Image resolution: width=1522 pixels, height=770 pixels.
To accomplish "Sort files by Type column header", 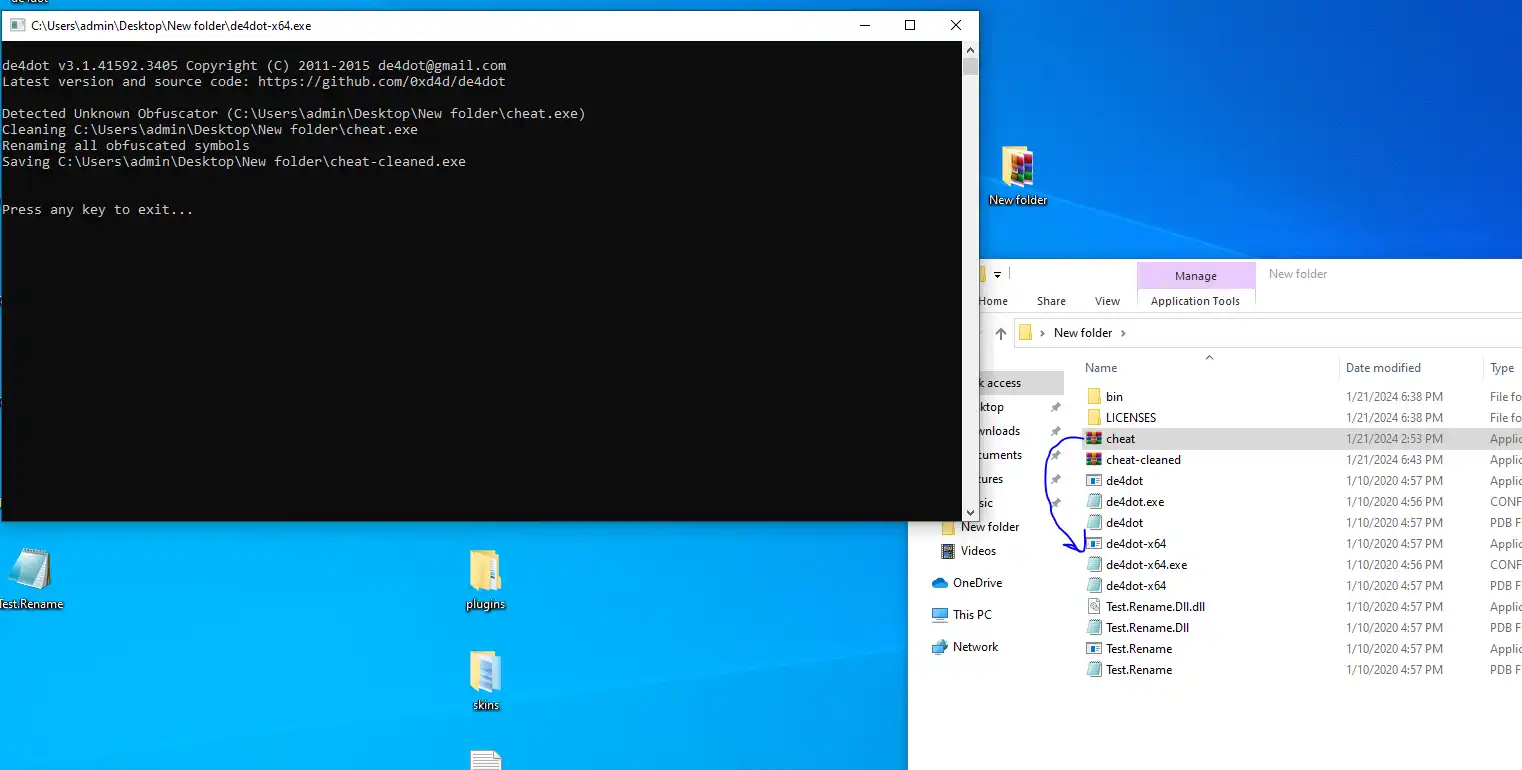I will coord(1502,368).
